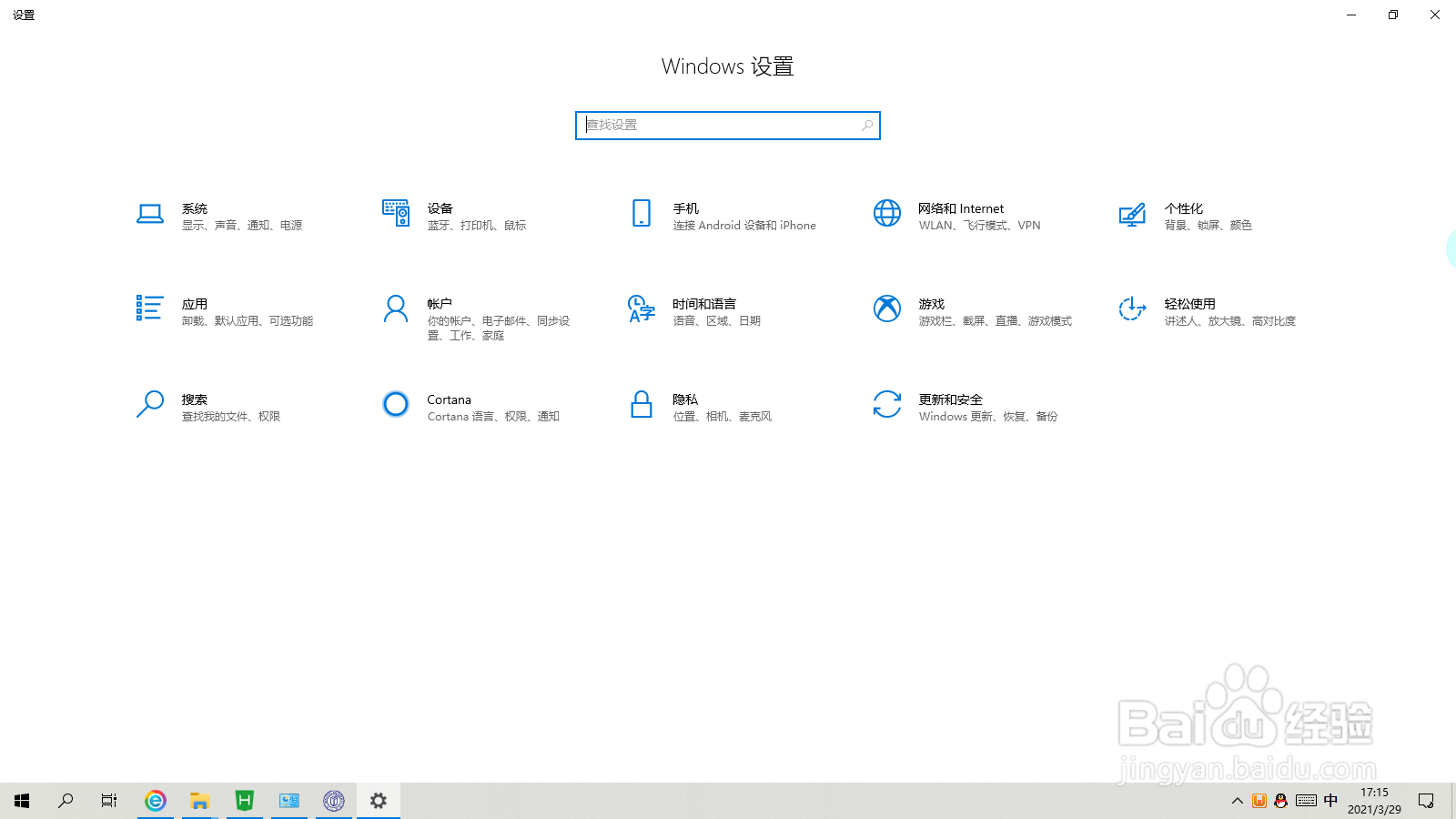
Task: Click Windows 更新、恢复、备份 text
Action: click(x=988, y=417)
